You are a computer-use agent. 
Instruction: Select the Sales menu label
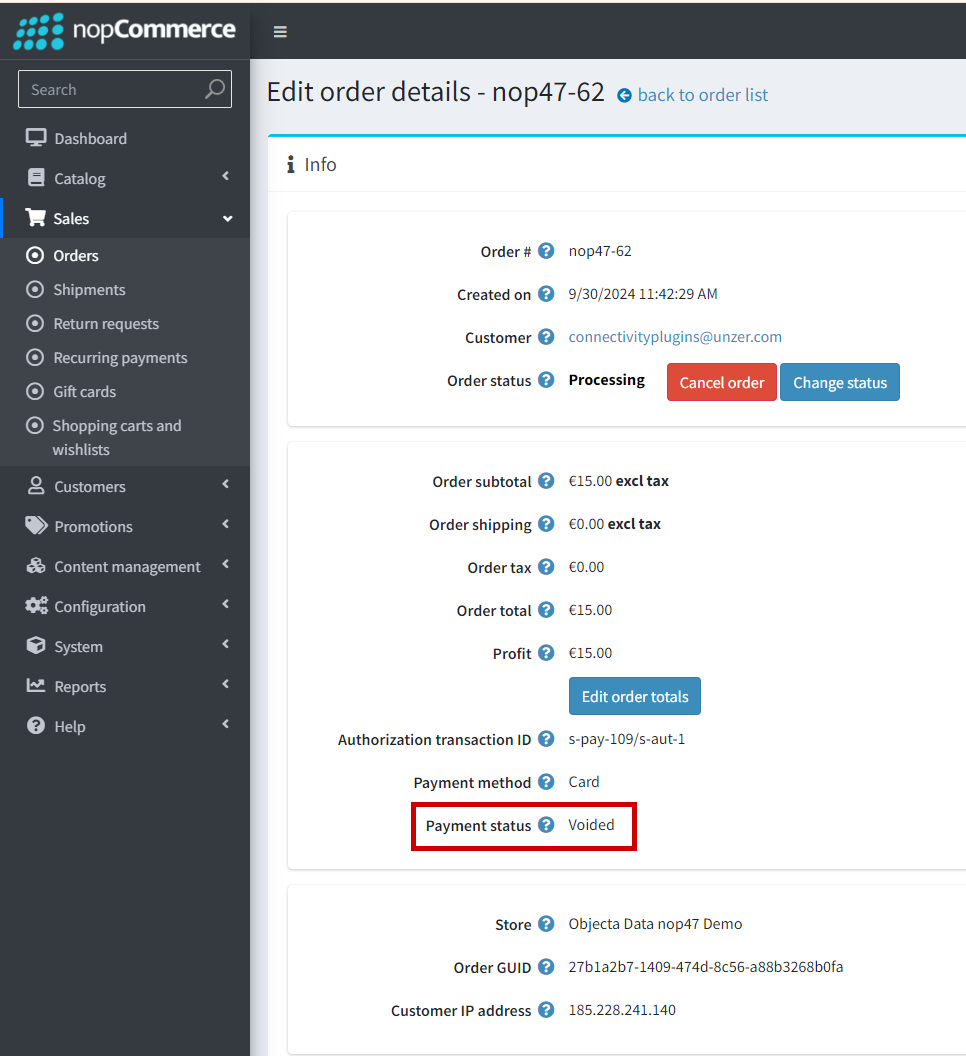(x=71, y=219)
